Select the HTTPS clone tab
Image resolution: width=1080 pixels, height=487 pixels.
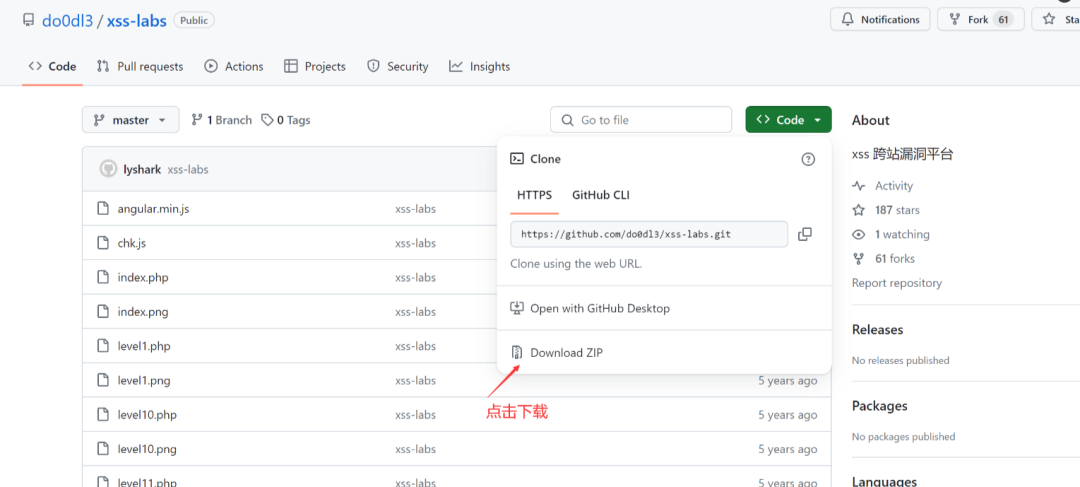(534, 195)
